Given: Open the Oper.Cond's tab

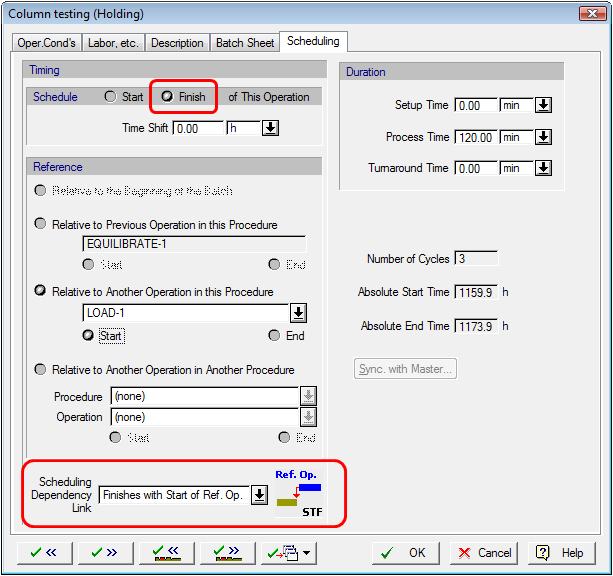Looking at the screenshot, I should pos(48,43).
